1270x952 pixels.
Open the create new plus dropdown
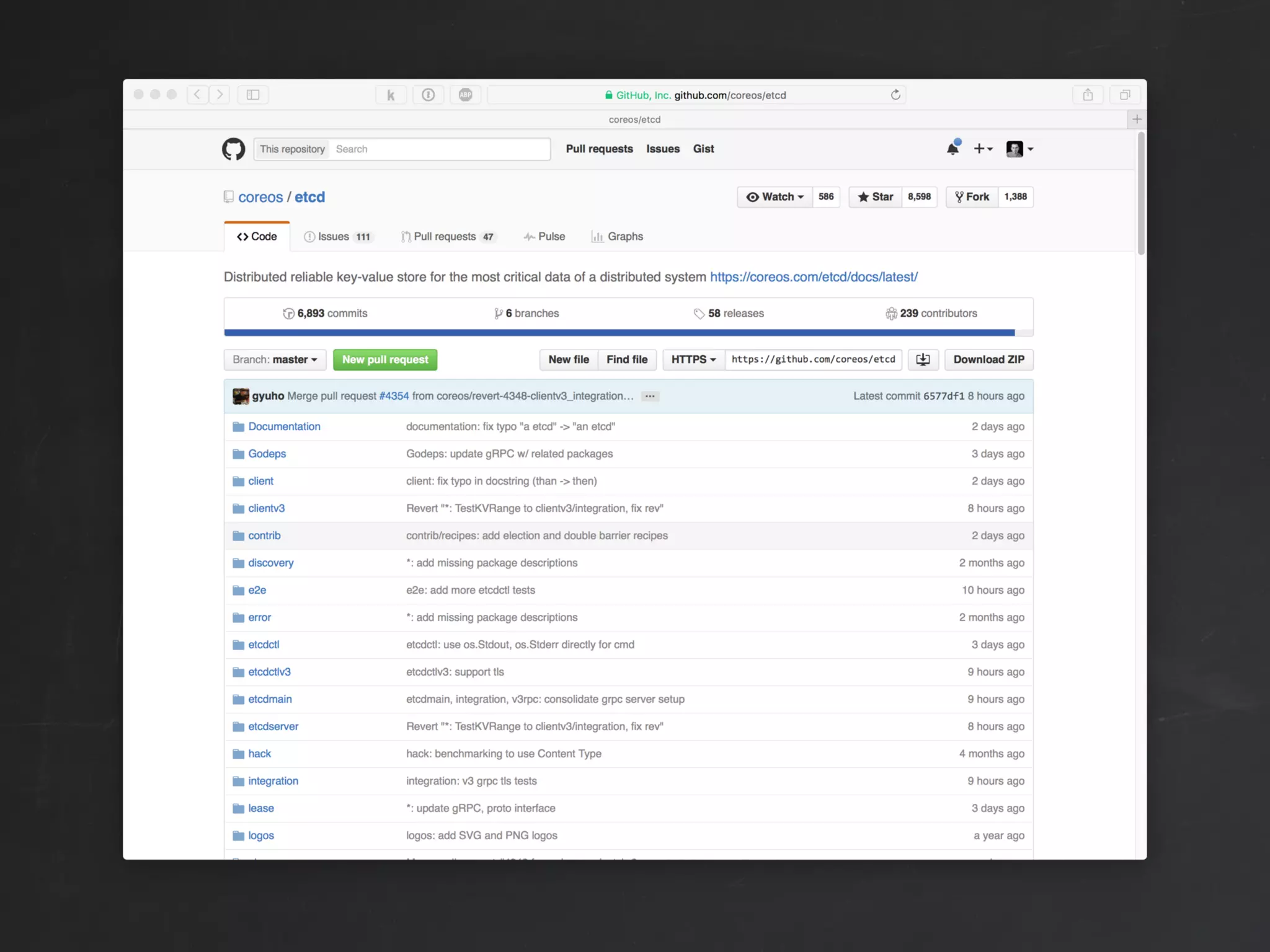click(983, 149)
